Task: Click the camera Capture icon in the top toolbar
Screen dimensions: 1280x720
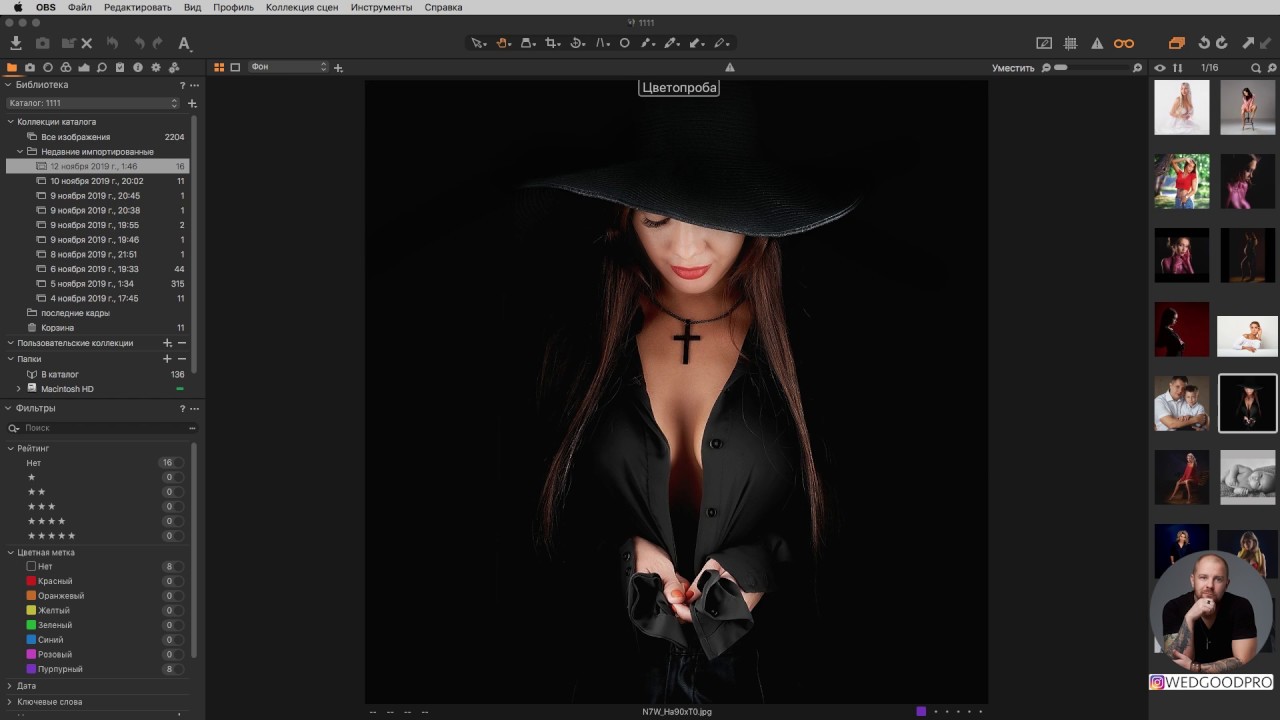Action: click(x=43, y=43)
